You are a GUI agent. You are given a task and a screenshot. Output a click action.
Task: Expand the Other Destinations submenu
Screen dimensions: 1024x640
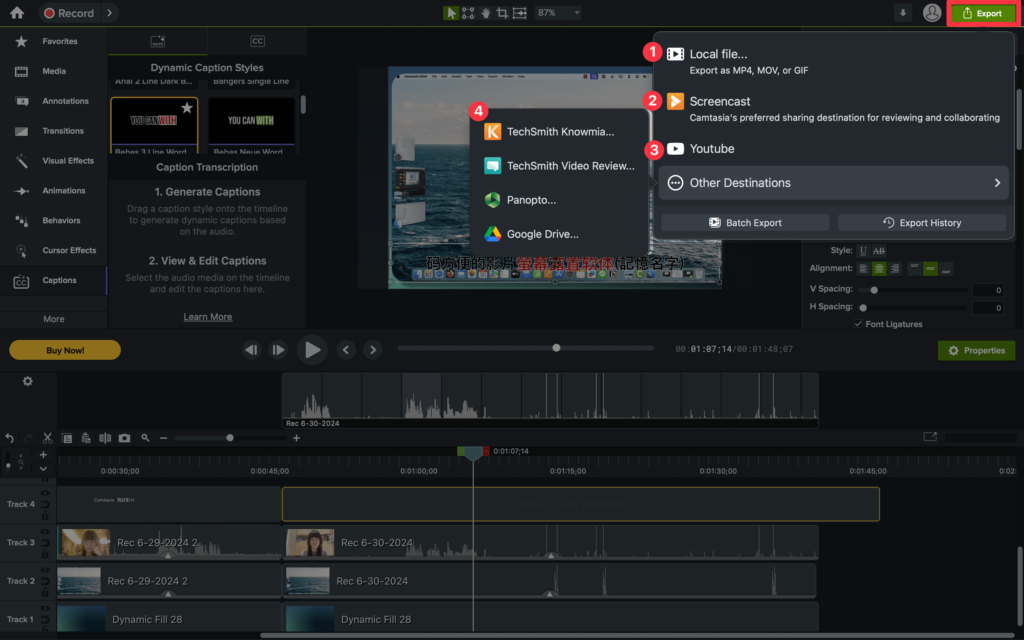[833, 183]
